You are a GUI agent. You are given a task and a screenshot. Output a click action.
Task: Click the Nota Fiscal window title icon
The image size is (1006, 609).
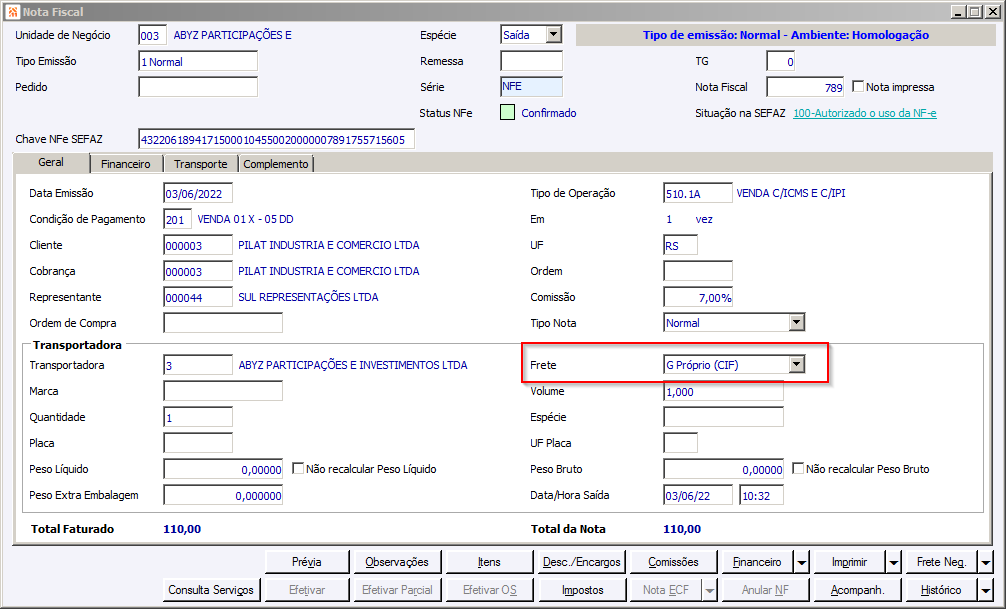pyautogui.click(x=13, y=12)
